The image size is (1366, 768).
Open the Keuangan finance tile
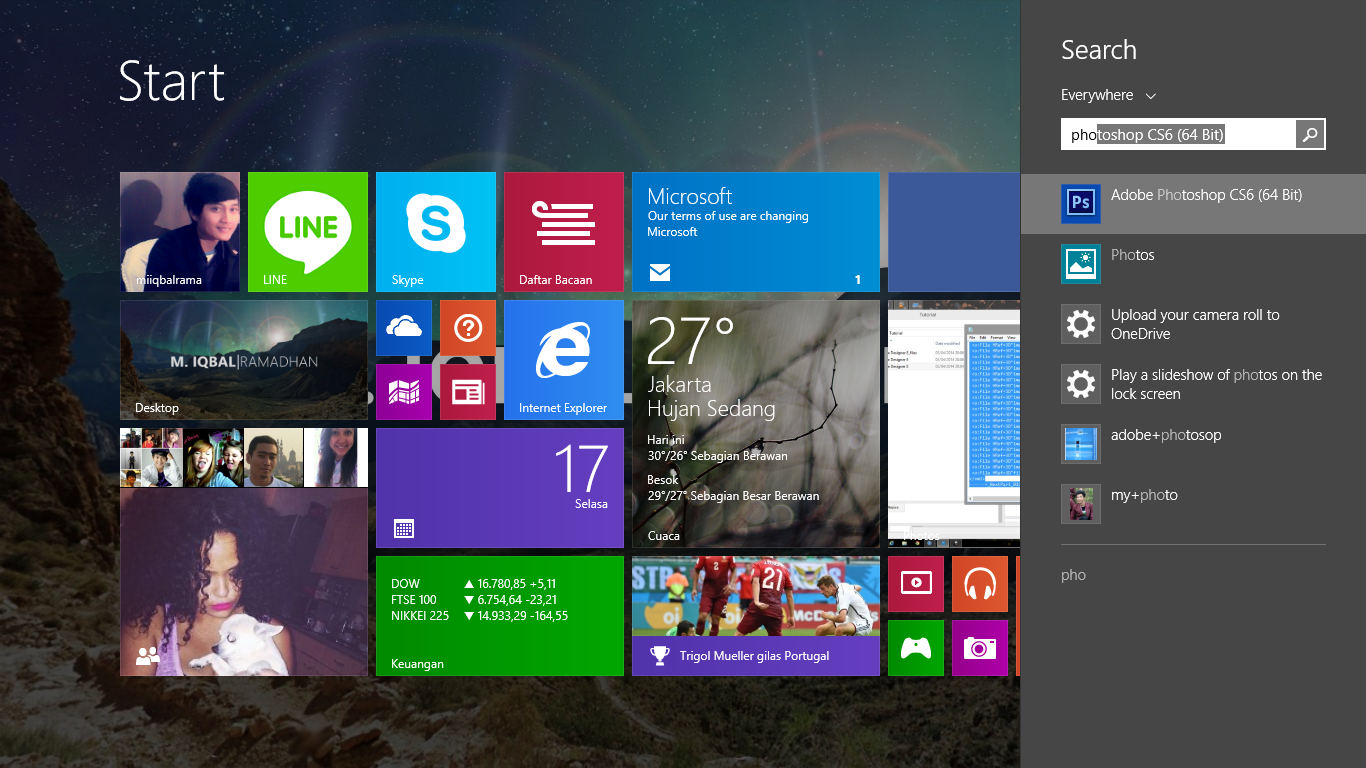tap(500, 616)
